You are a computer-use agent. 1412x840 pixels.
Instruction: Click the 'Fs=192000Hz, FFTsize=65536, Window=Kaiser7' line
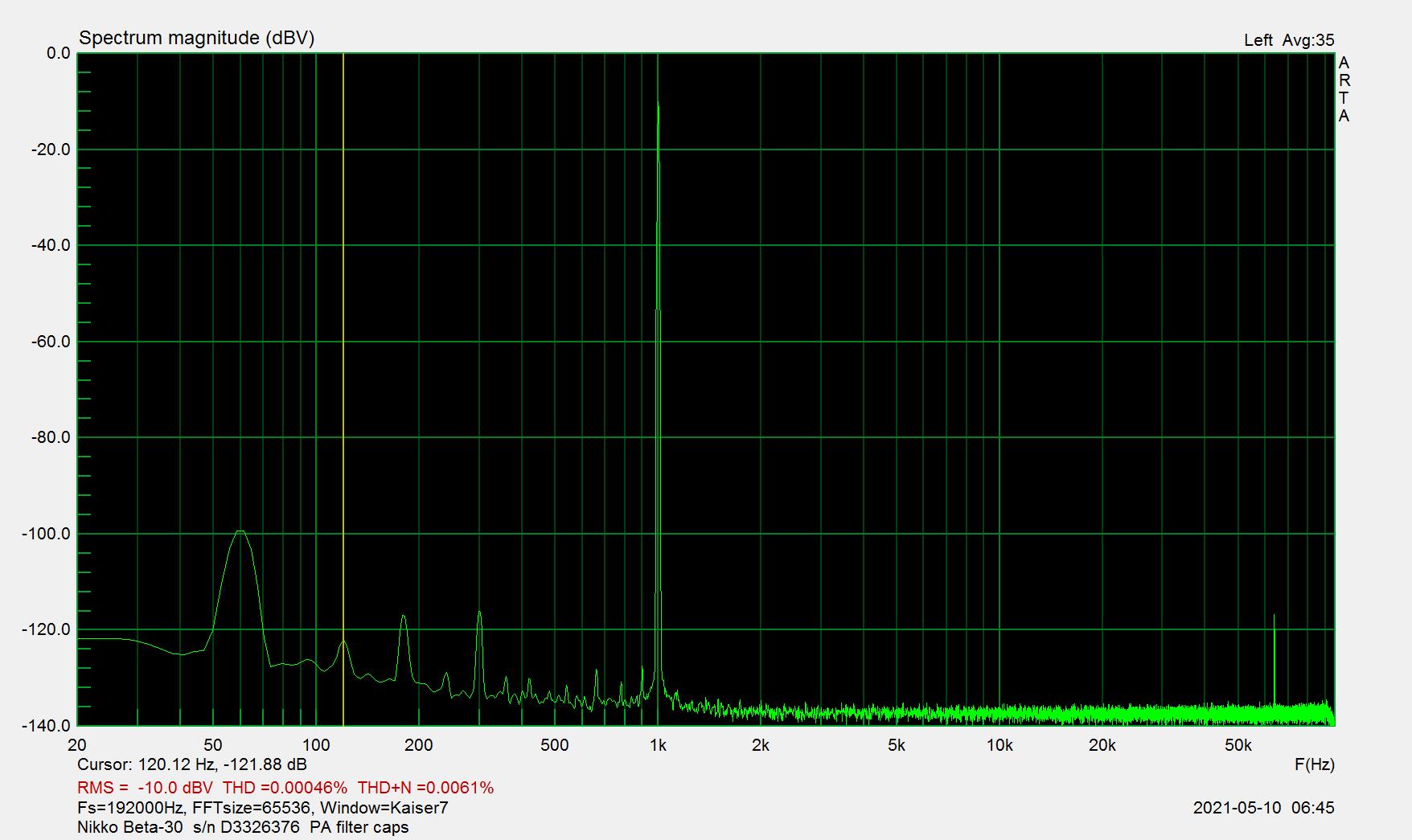[263, 808]
